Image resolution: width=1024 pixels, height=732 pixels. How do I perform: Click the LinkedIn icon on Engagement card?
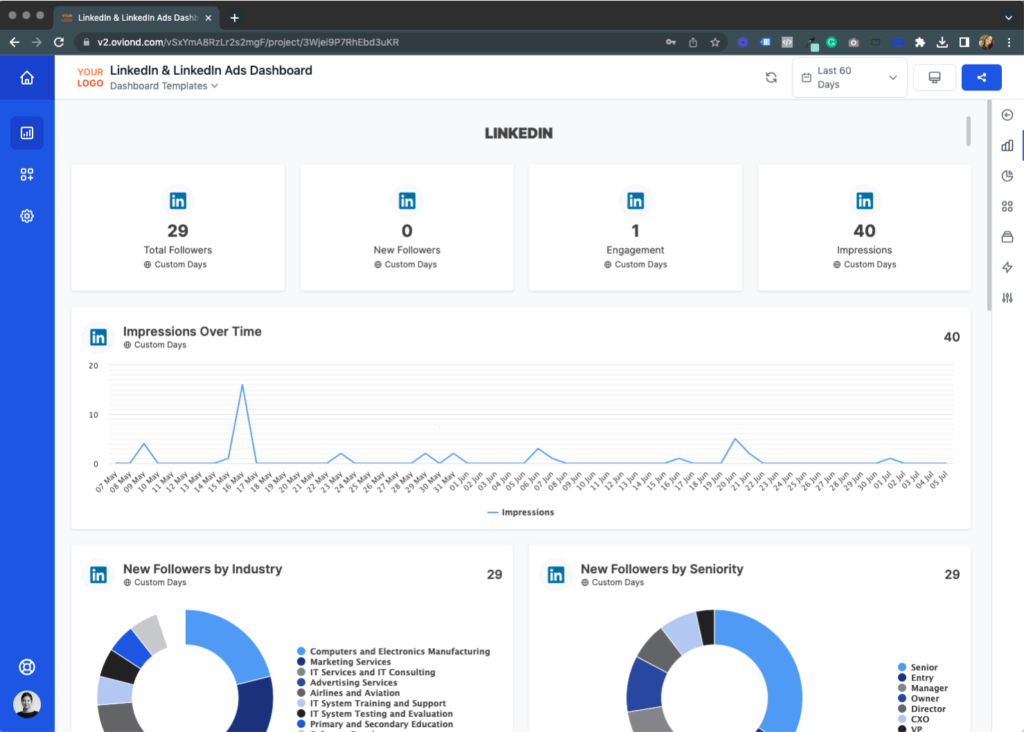pyautogui.click(x=635, y=200)
